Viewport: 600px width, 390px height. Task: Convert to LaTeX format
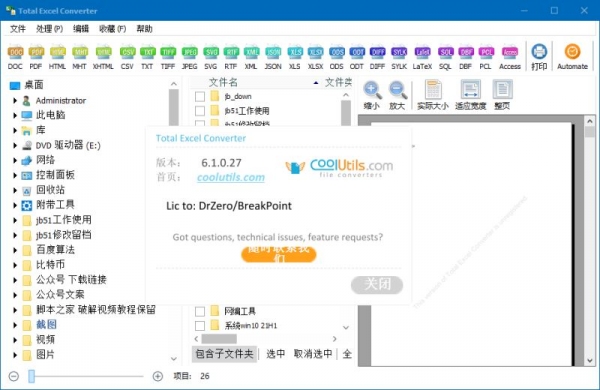click(422, 57)
